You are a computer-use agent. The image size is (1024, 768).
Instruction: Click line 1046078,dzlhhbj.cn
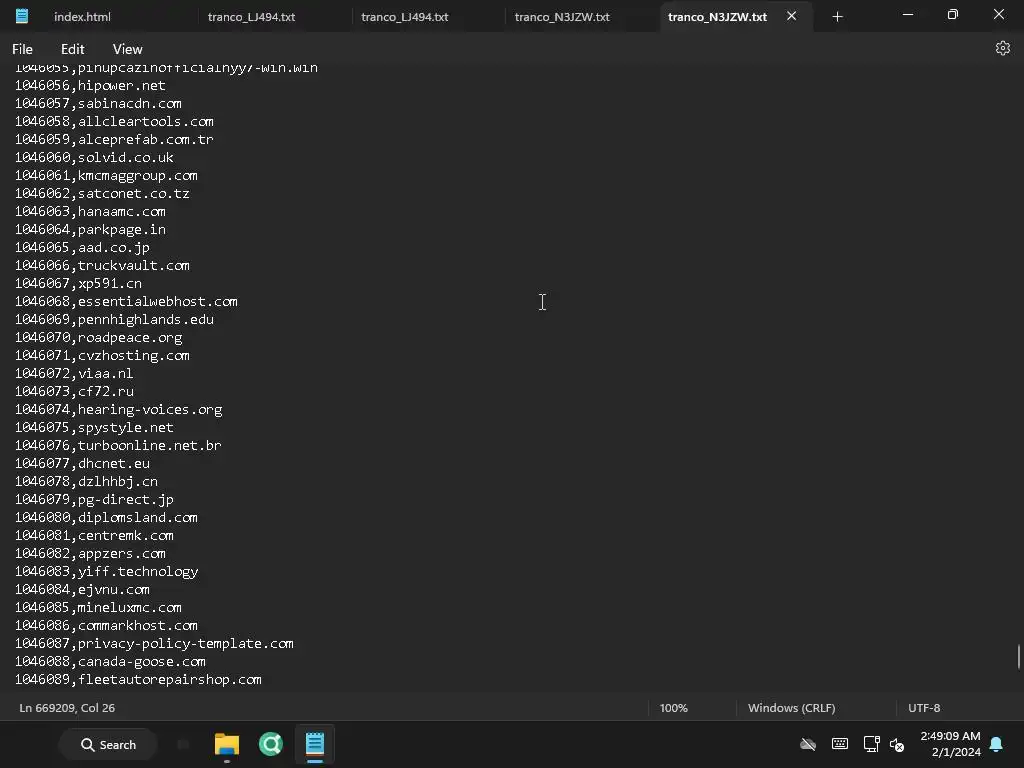click(86, 481)
